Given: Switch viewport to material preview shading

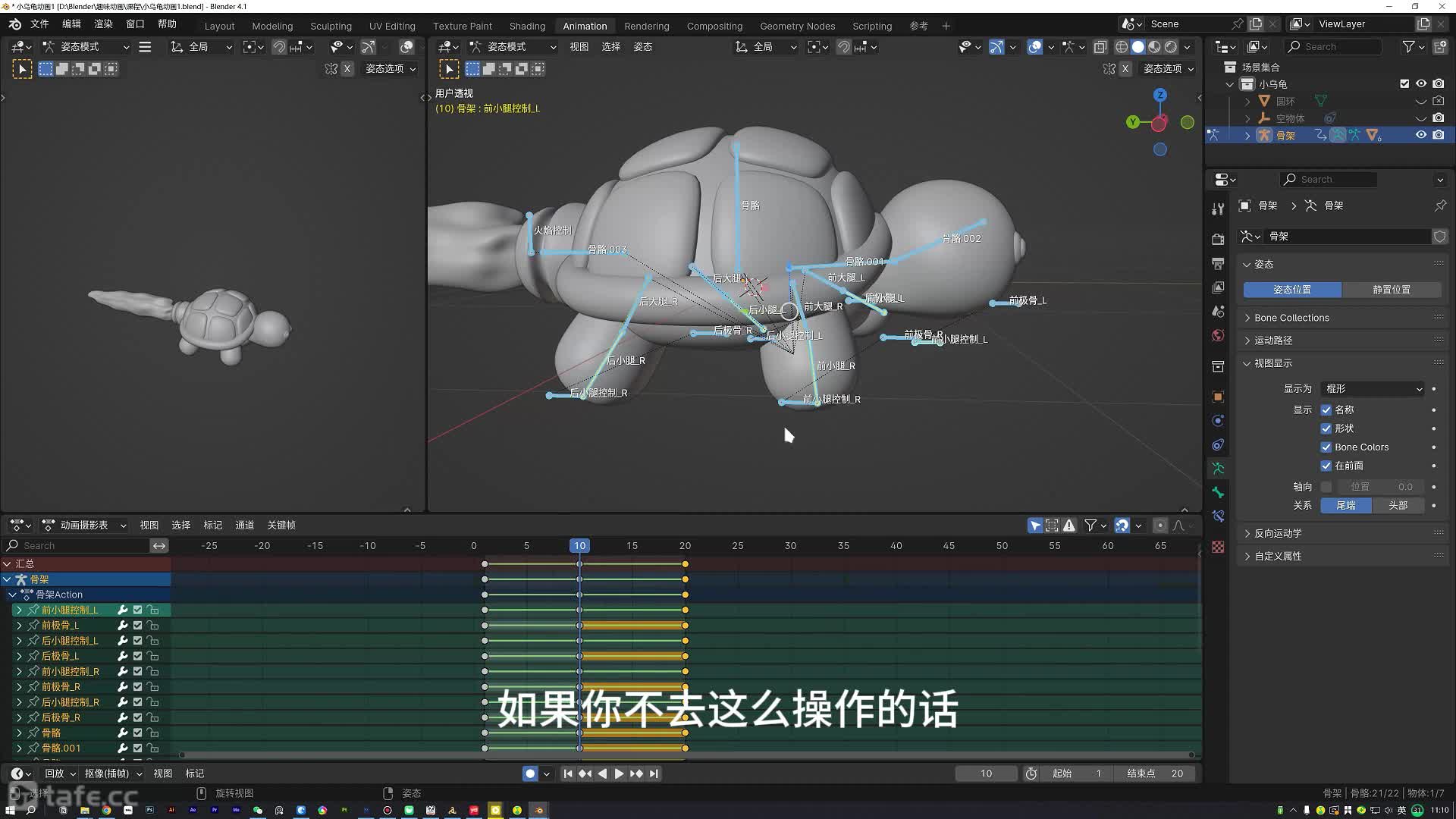Looking at the screenshot, I should coord(1154,47).
